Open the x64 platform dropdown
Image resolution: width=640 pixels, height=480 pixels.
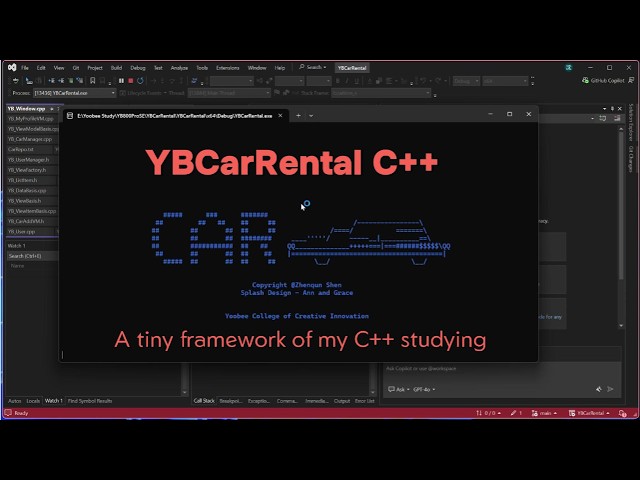[505, 81]
